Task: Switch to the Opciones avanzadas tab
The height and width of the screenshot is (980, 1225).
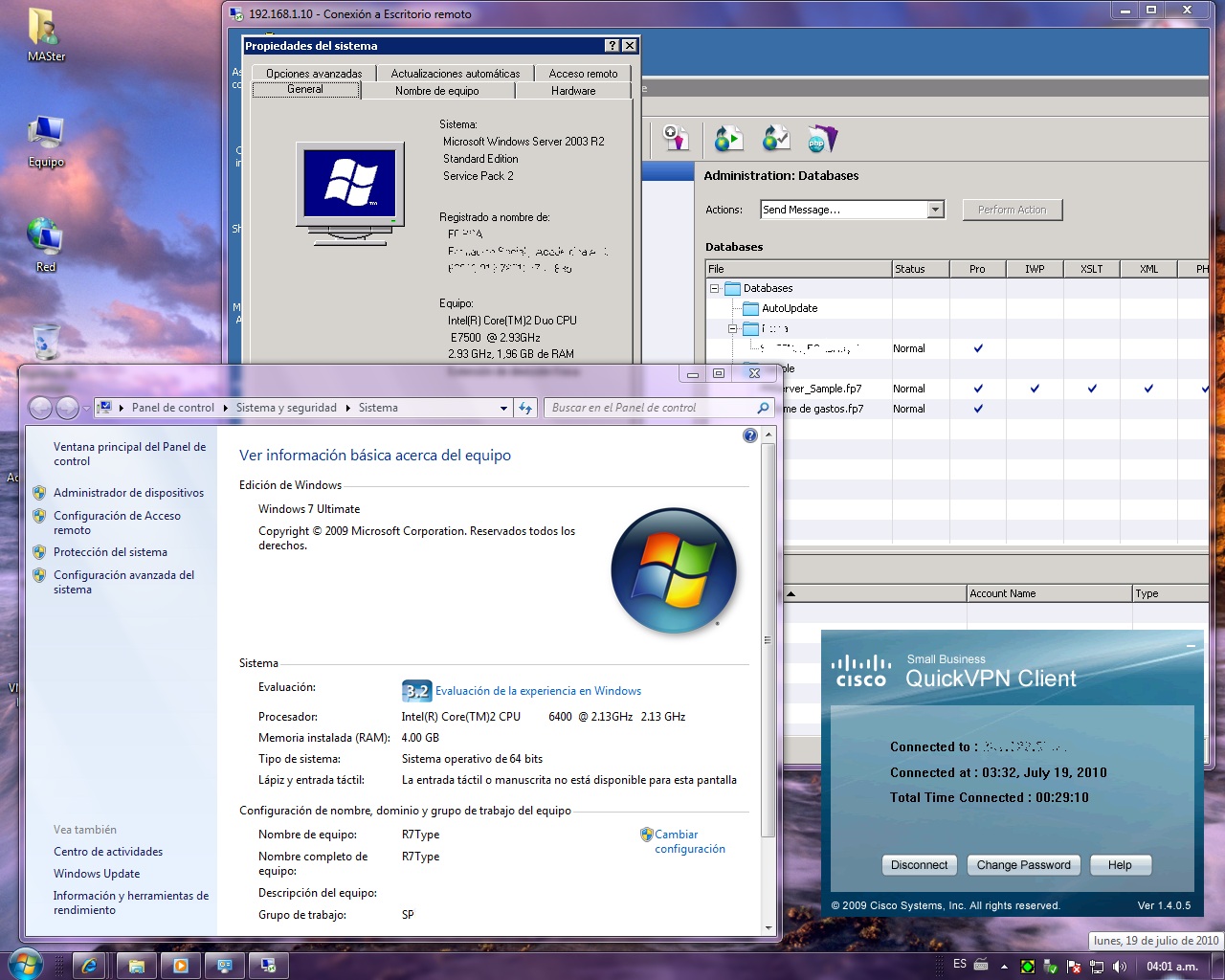Action: (x=314, y=74)
